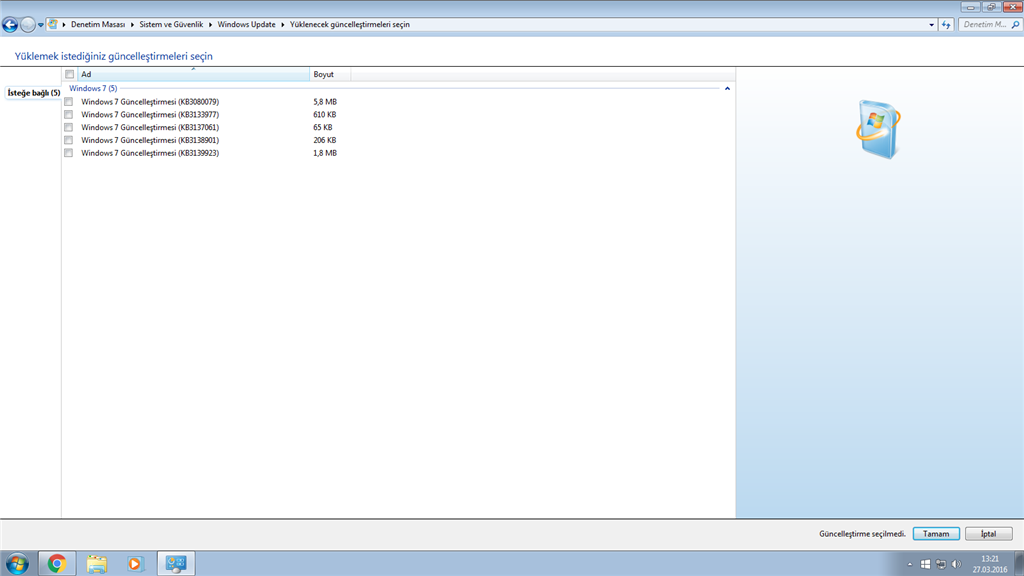Image resolution: width=1024 pixels, height=576 pixels.
Task: Select row Windows 7 Güncelleştirmesi (KB3137061)
Action: point(150,127)
